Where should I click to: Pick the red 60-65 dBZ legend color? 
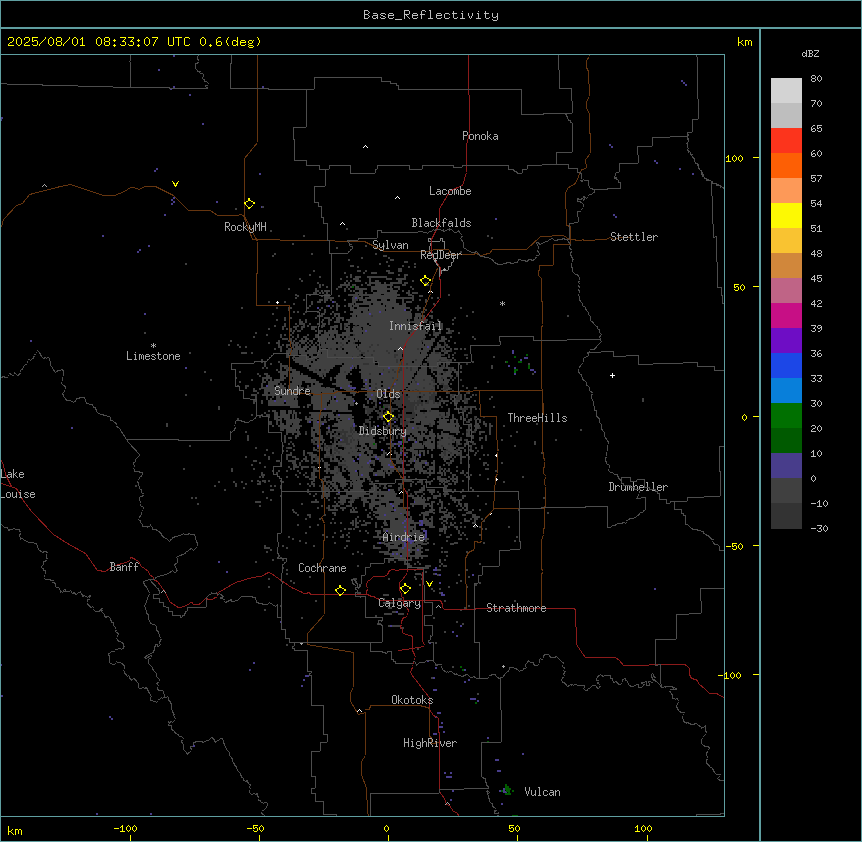pyautogui.click(x=786, y=141)
